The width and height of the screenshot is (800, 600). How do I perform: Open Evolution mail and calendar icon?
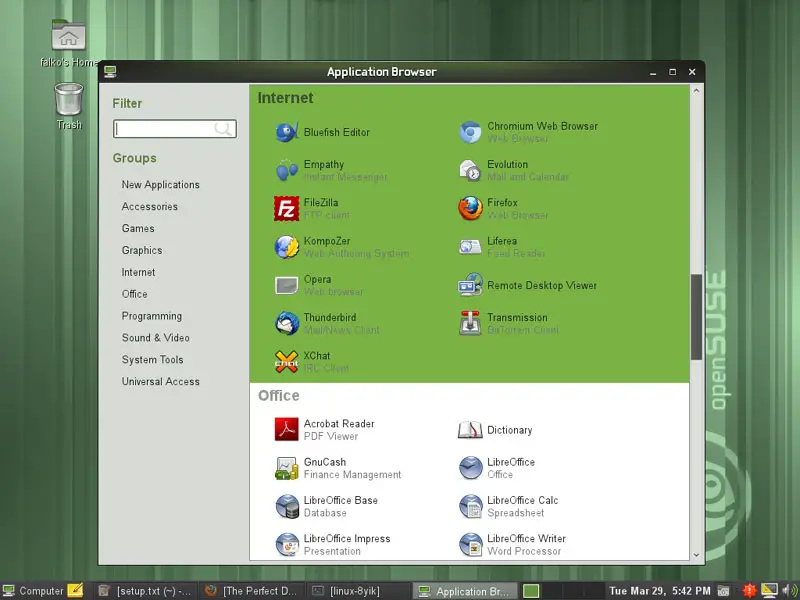pyautogui.click(x=470, y=170)
